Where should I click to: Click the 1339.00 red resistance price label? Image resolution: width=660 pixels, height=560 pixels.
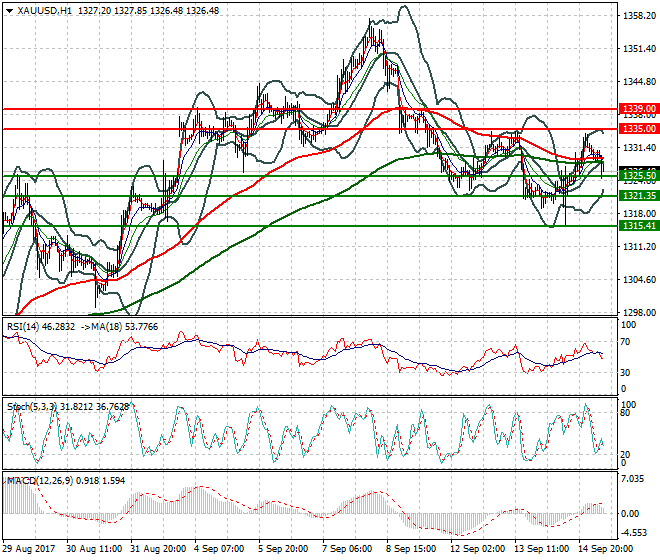[639, 109]
